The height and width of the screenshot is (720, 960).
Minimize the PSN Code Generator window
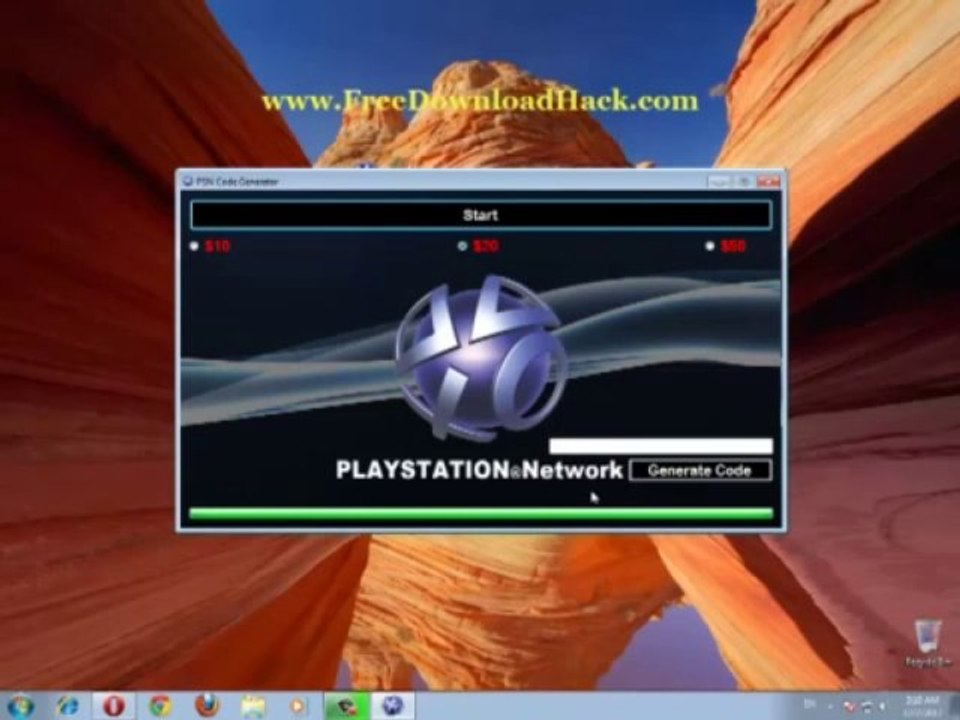(x=719, y=182)
